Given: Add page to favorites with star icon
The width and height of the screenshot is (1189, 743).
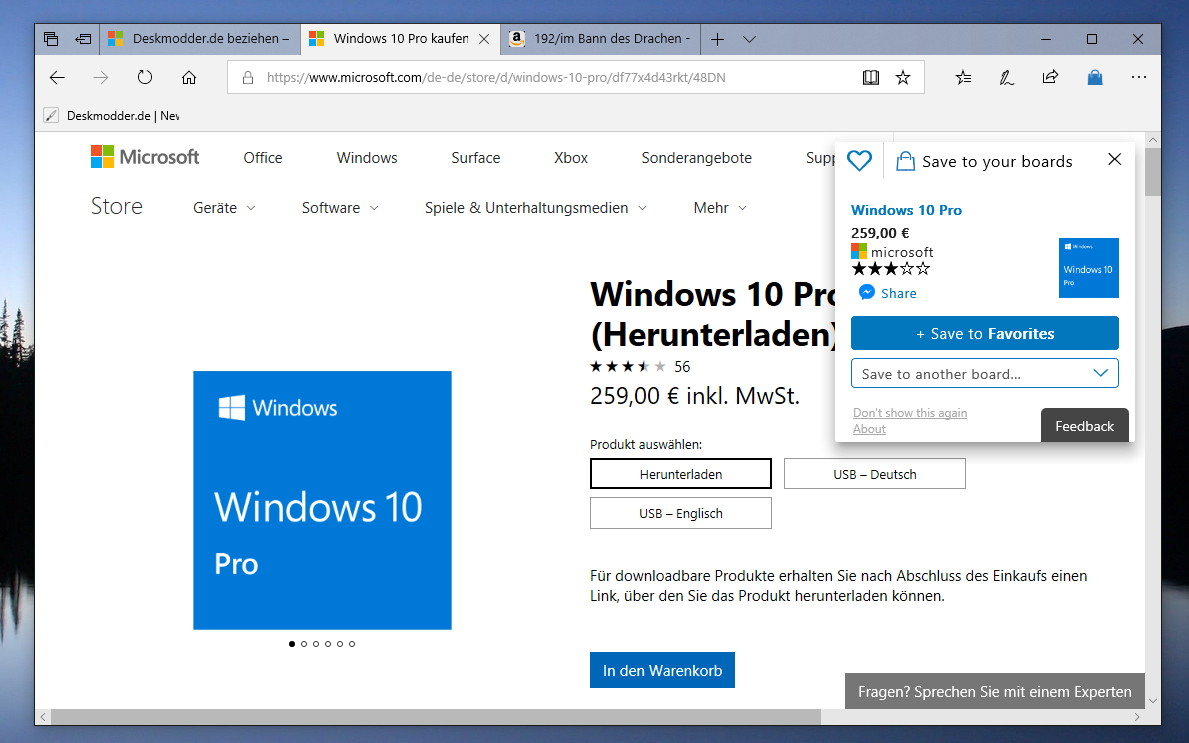Looking at the screenshot, I should tap(903, 77).
